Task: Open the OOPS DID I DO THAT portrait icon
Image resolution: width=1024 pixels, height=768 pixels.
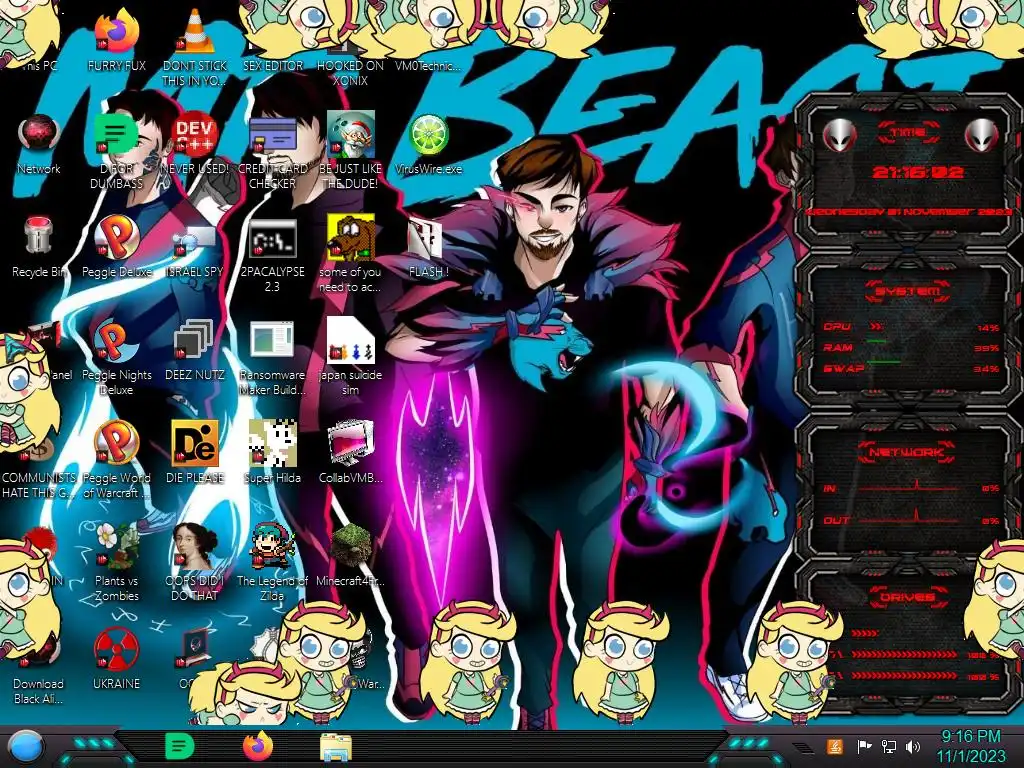Action: 195,546
